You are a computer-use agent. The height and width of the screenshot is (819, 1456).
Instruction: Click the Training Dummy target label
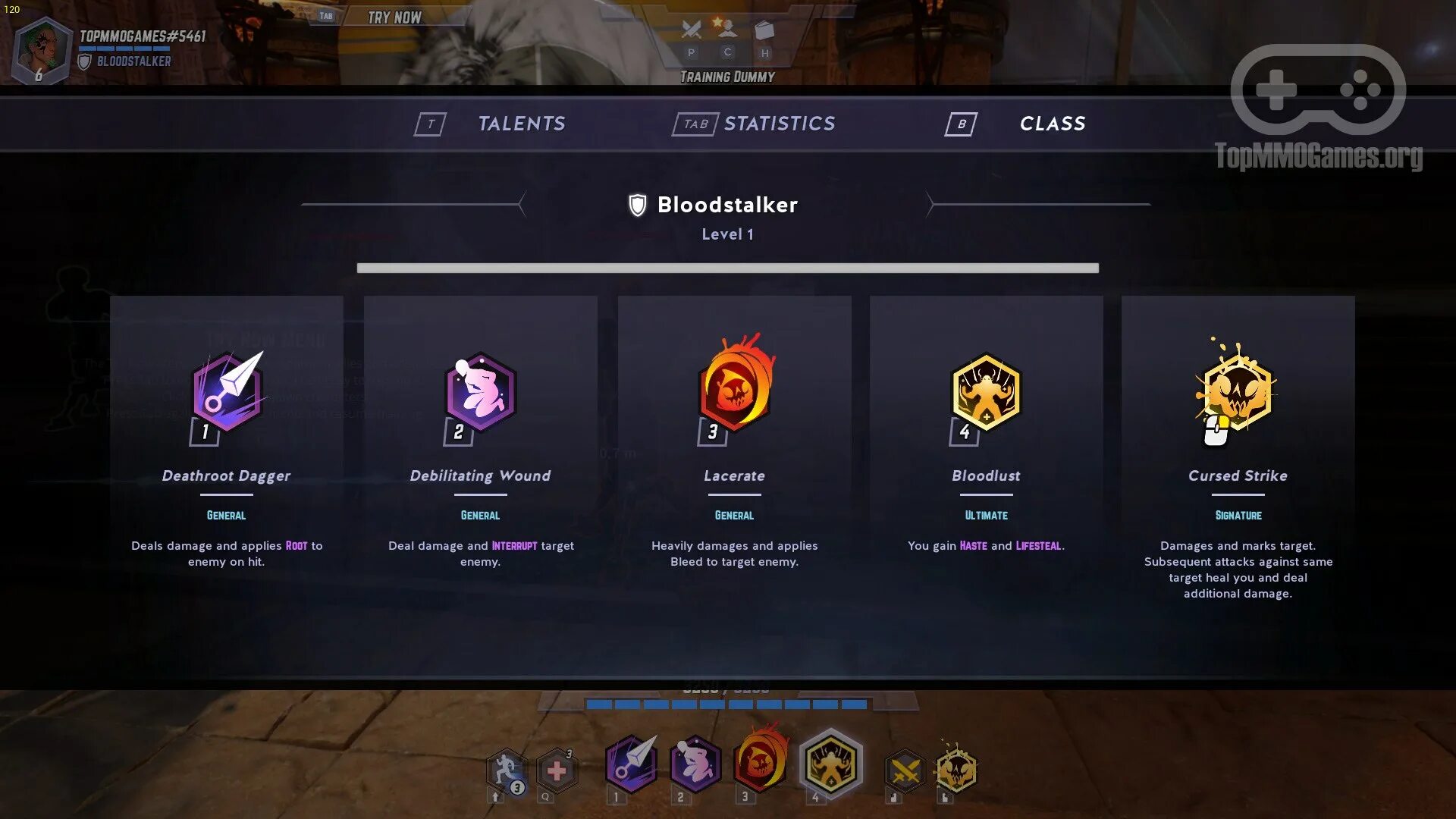pyautogui.click(x=728, y=77)
